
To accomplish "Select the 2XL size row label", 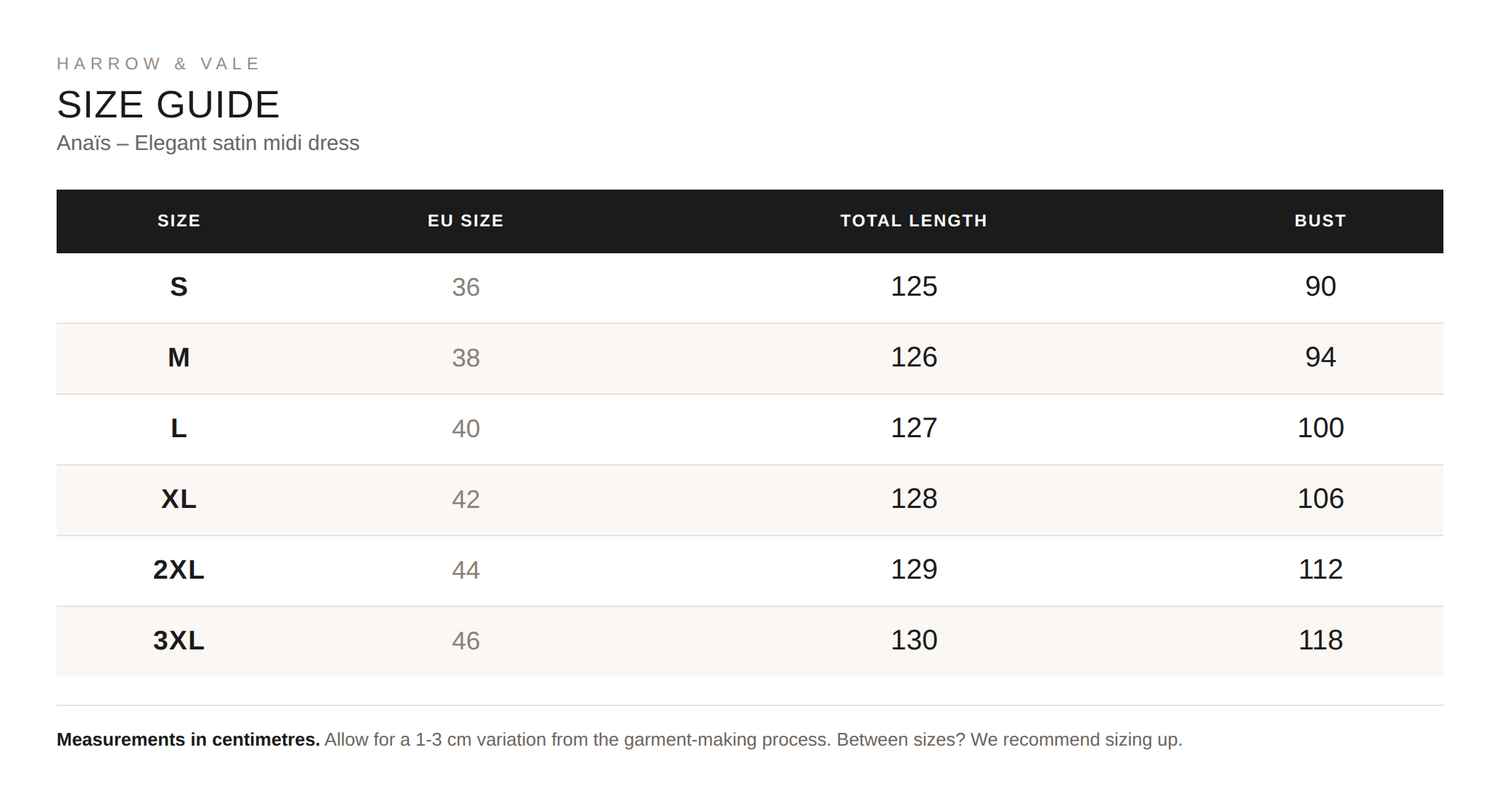I will point(179,570).
